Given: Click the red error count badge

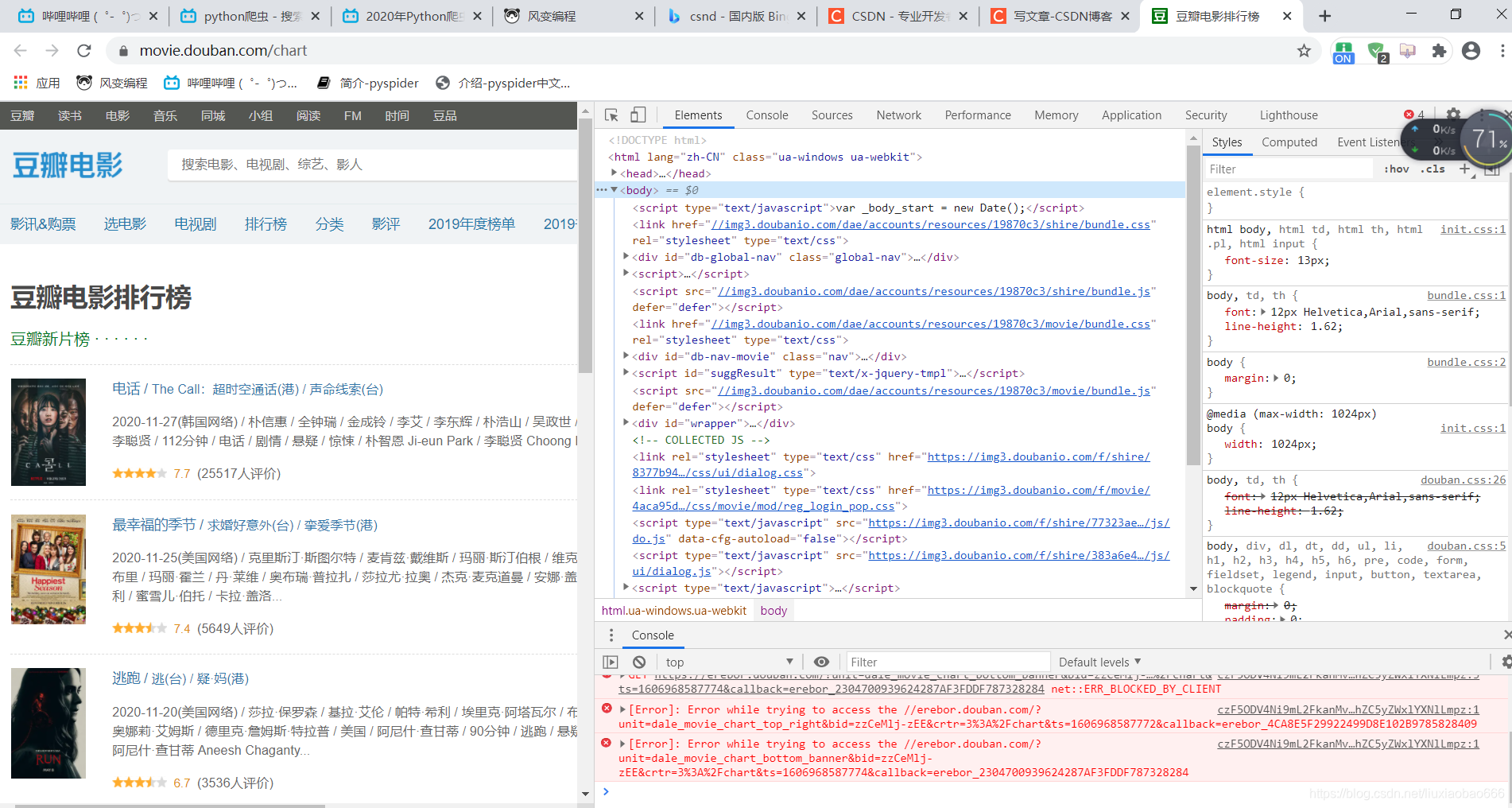Looking at the screenshot, I should click(x=1414, y=115).
